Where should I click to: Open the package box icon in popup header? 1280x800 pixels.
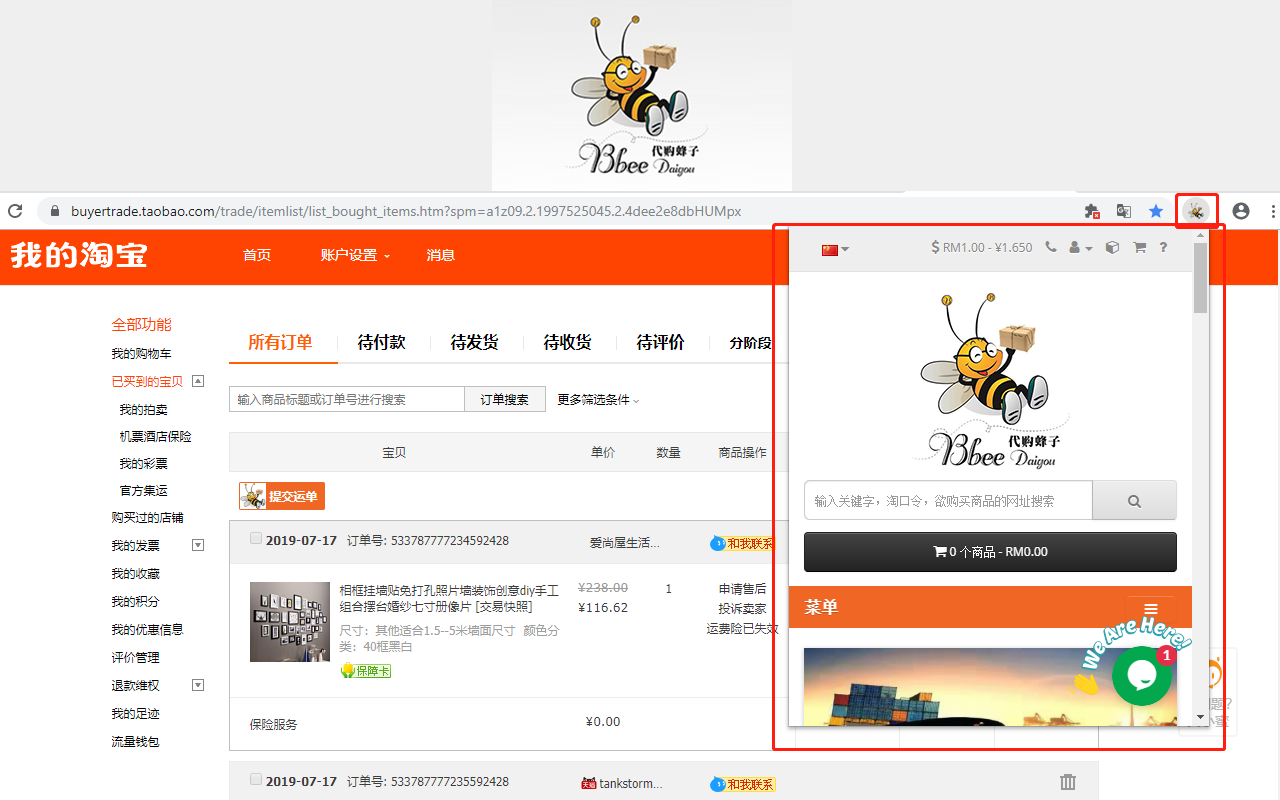[1112, 247]
